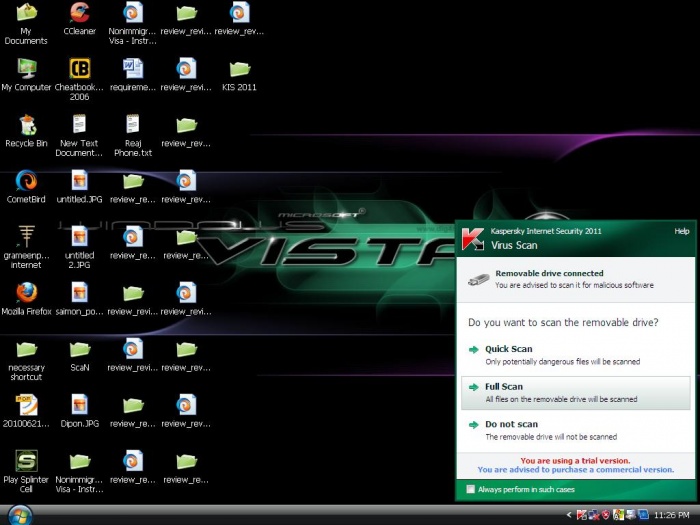Click the purchase a commercial version link
700x525 pixels.
point(575,469)
